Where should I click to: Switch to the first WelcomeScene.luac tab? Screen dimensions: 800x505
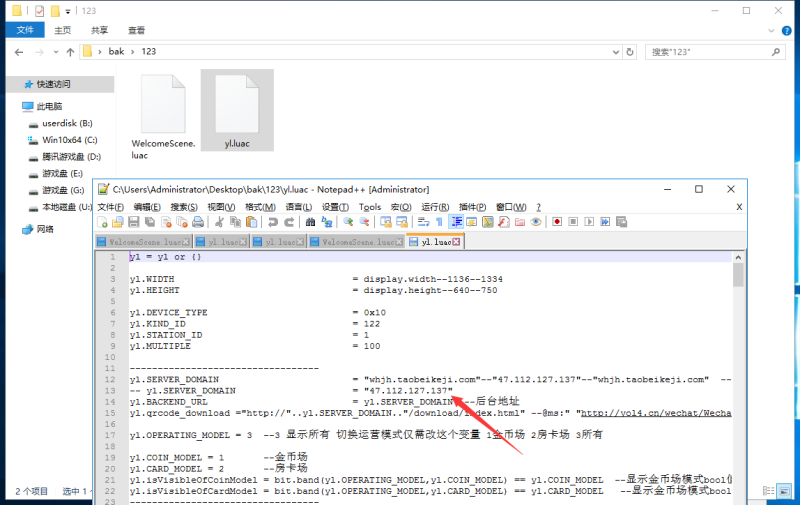tap(141, 242)
